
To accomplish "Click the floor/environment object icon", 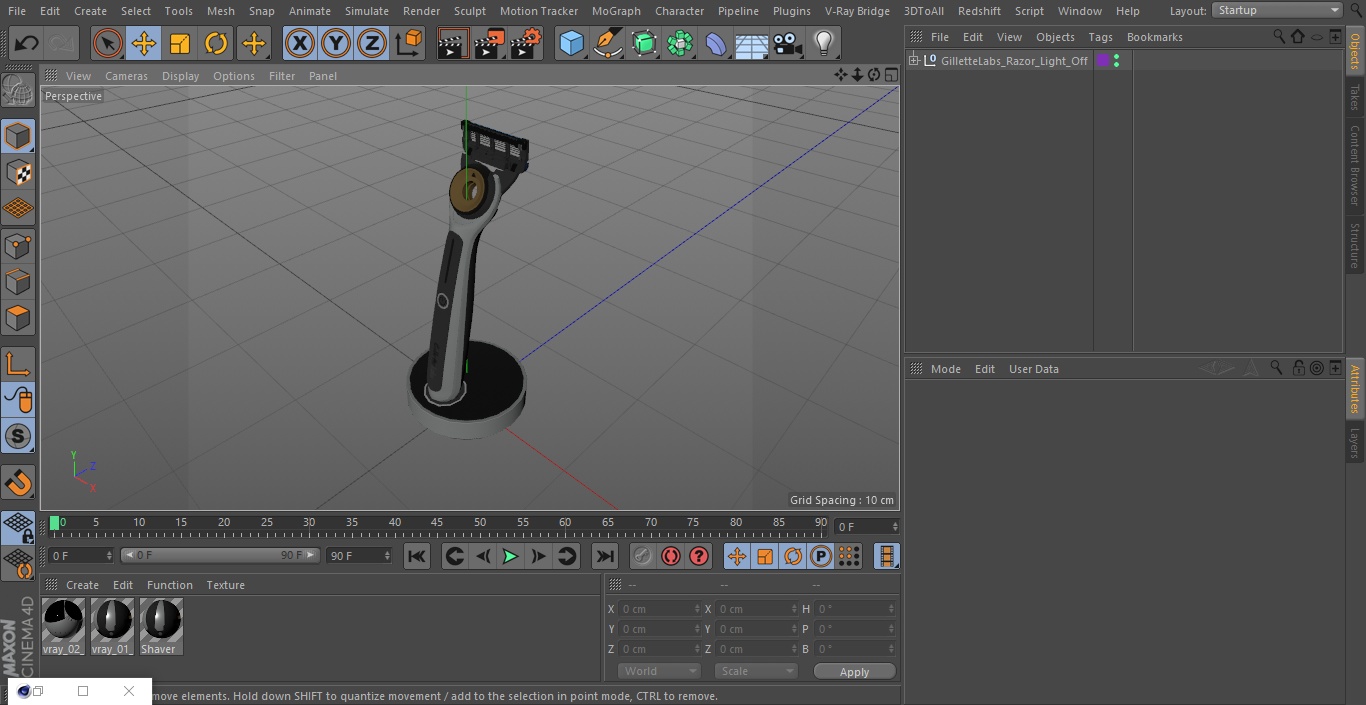I will [x=751, y=43].
